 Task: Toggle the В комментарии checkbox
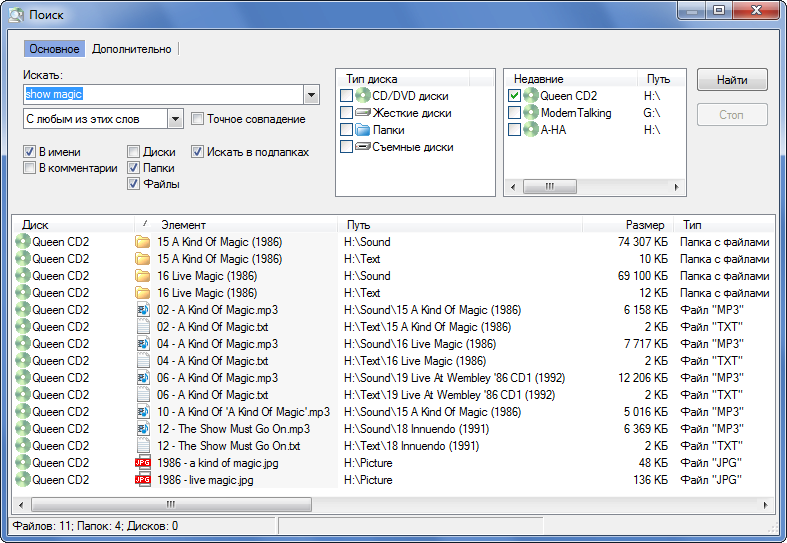[30, 168]
